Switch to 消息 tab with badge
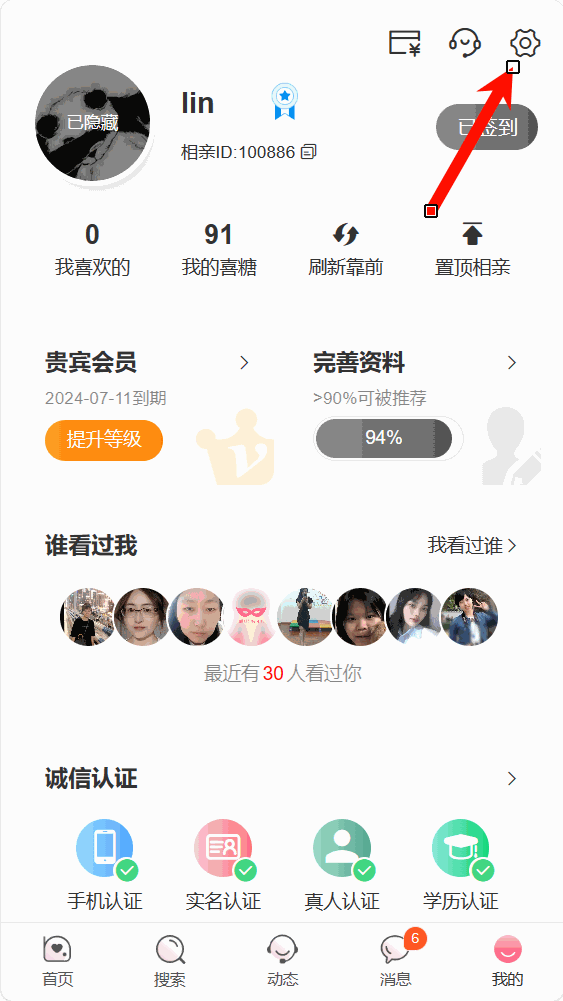Viewport: 563px width, 1001px height. [x=397, y=960]
